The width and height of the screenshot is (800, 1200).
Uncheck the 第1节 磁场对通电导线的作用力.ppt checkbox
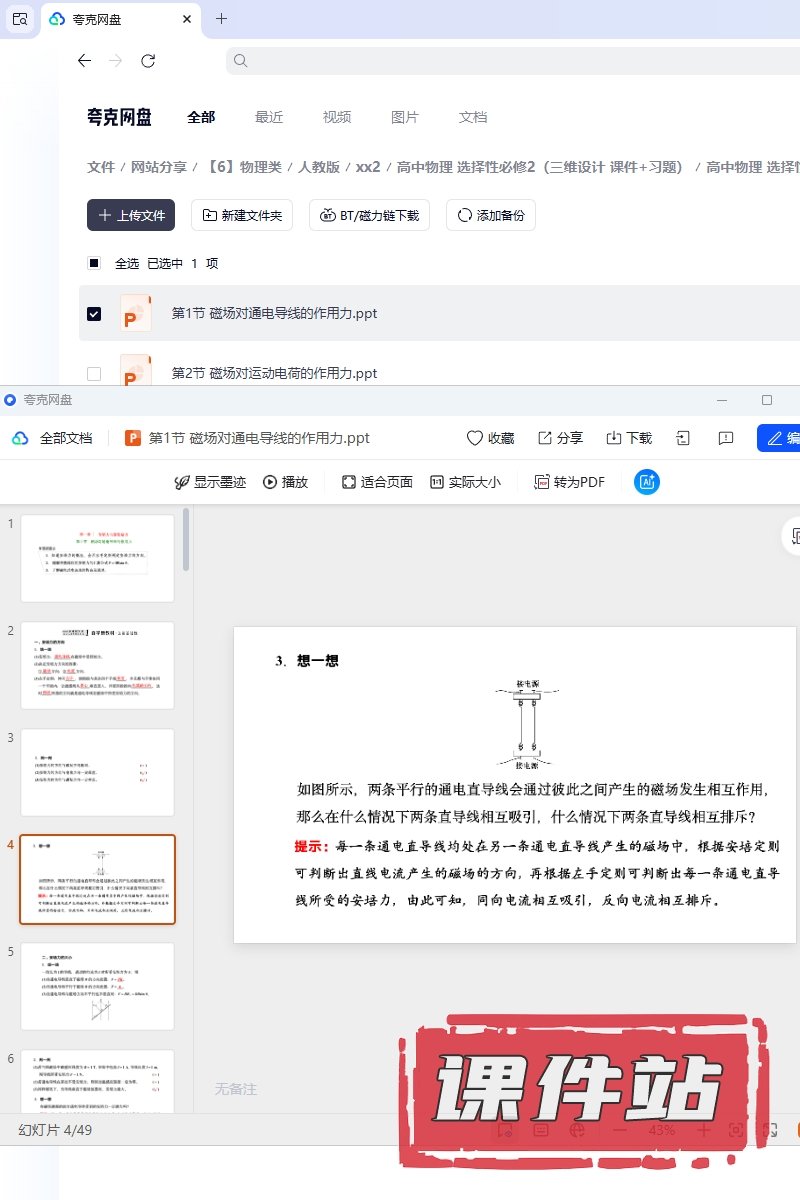click(x=94, y=314)
